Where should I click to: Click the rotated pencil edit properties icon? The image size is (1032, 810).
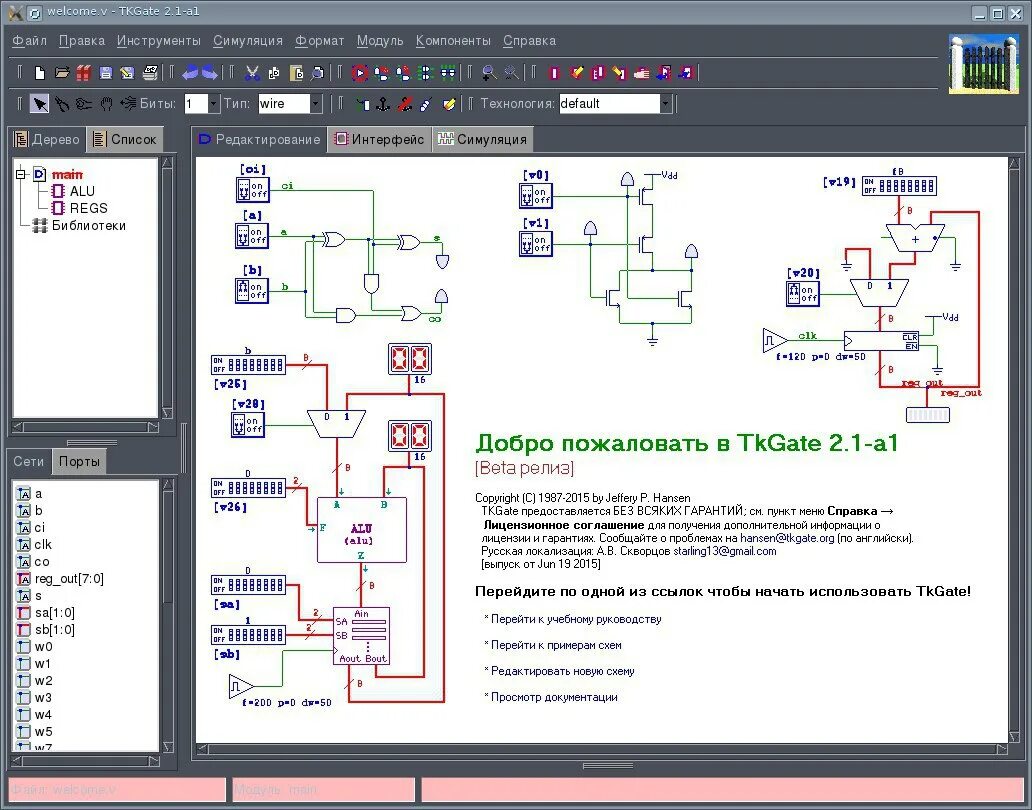pyautogui.click(x=449, y=103)
